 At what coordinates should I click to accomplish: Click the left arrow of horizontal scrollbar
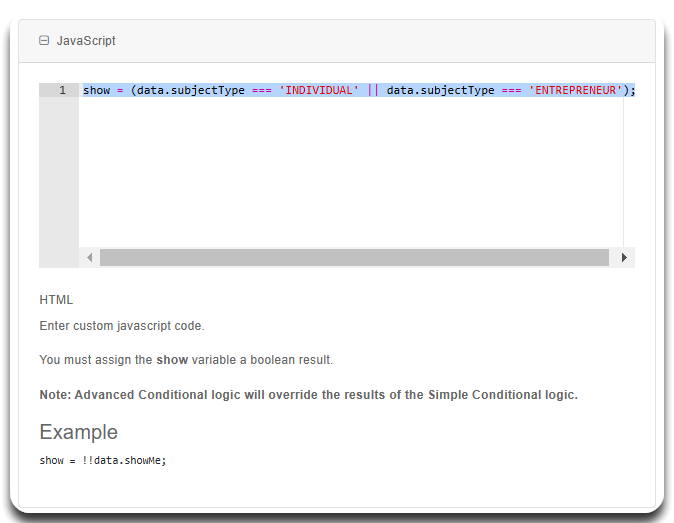[x=89, y=257]
